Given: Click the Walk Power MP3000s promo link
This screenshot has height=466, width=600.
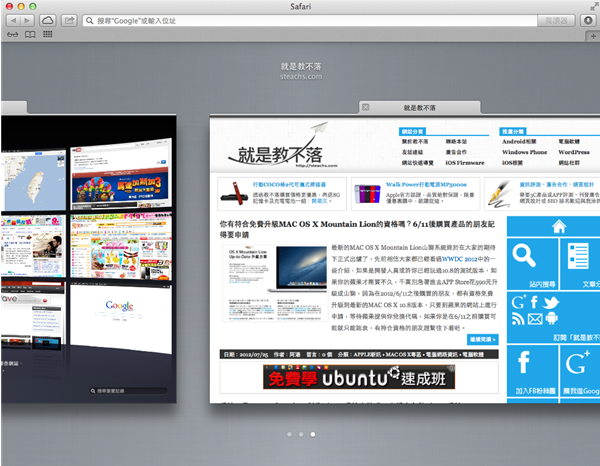Looking at the screenshot, I should point(426,184).
